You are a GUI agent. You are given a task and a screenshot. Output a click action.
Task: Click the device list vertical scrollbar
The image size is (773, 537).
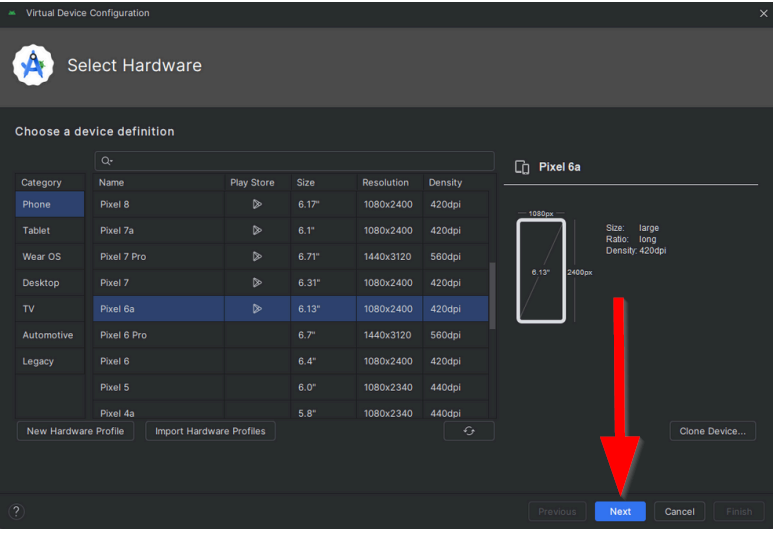click(x=492, y=296)
